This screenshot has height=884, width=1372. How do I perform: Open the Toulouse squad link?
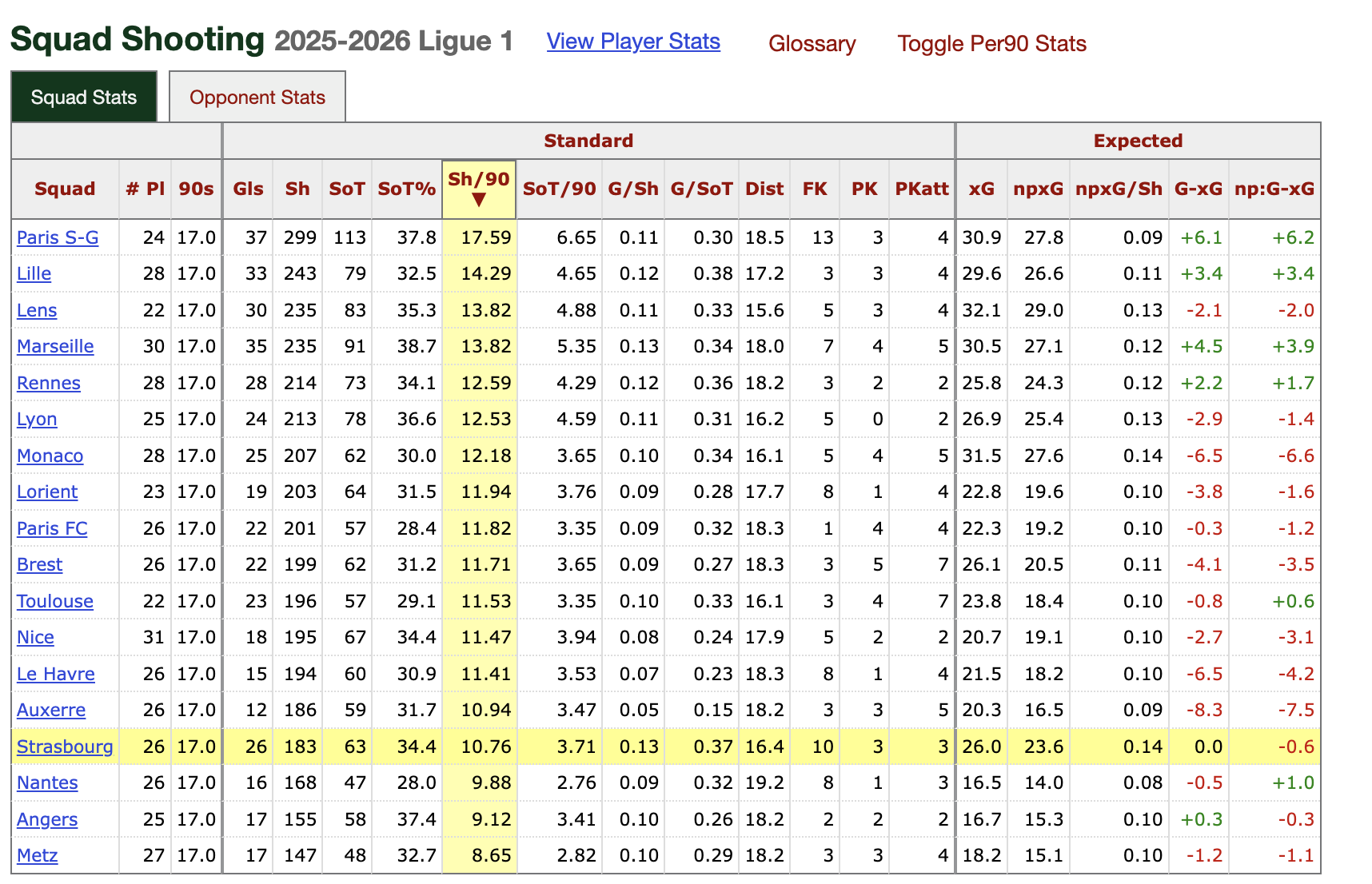(x=55, y=601)
